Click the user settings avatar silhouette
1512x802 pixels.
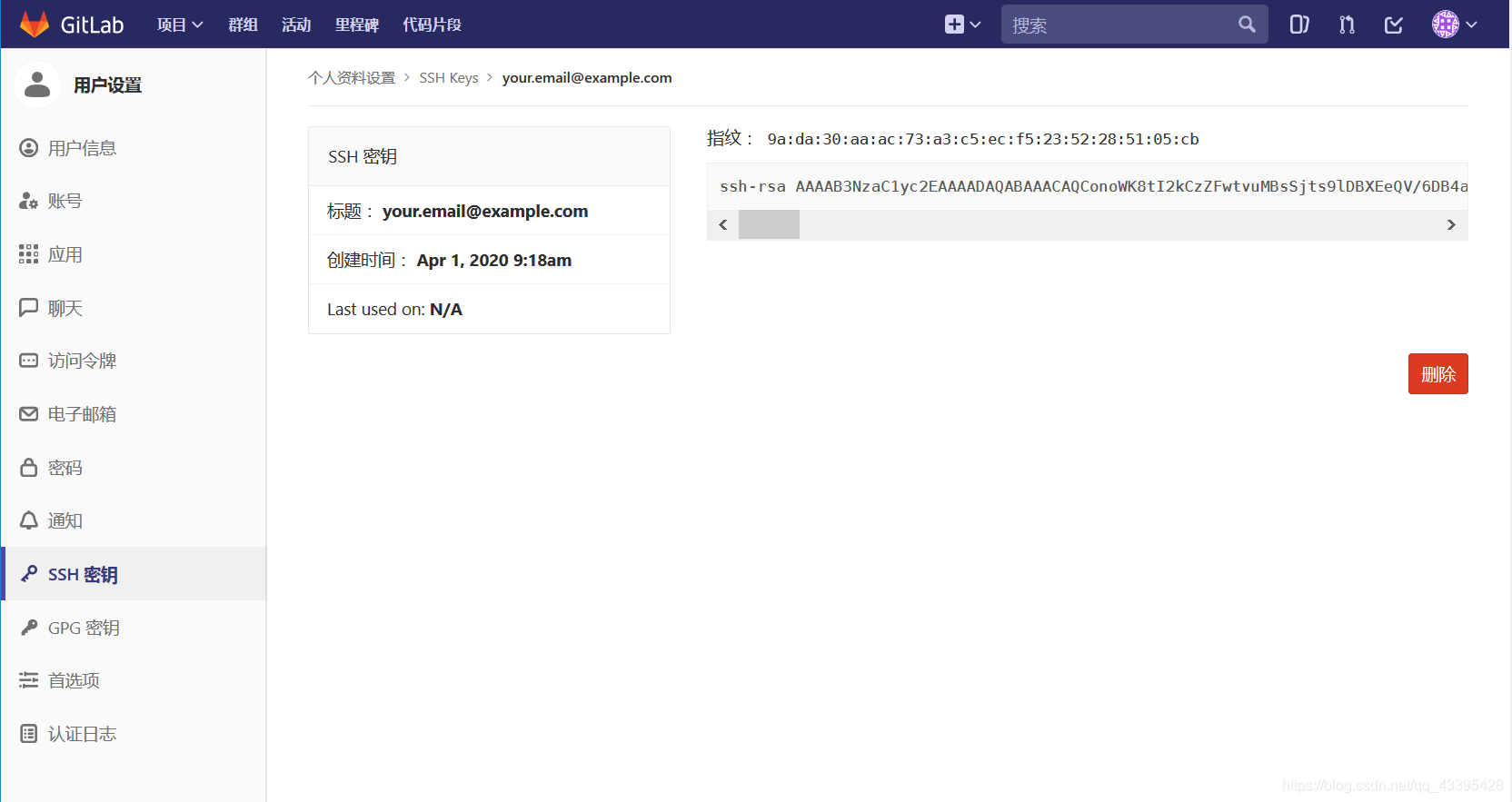point(37,84)
